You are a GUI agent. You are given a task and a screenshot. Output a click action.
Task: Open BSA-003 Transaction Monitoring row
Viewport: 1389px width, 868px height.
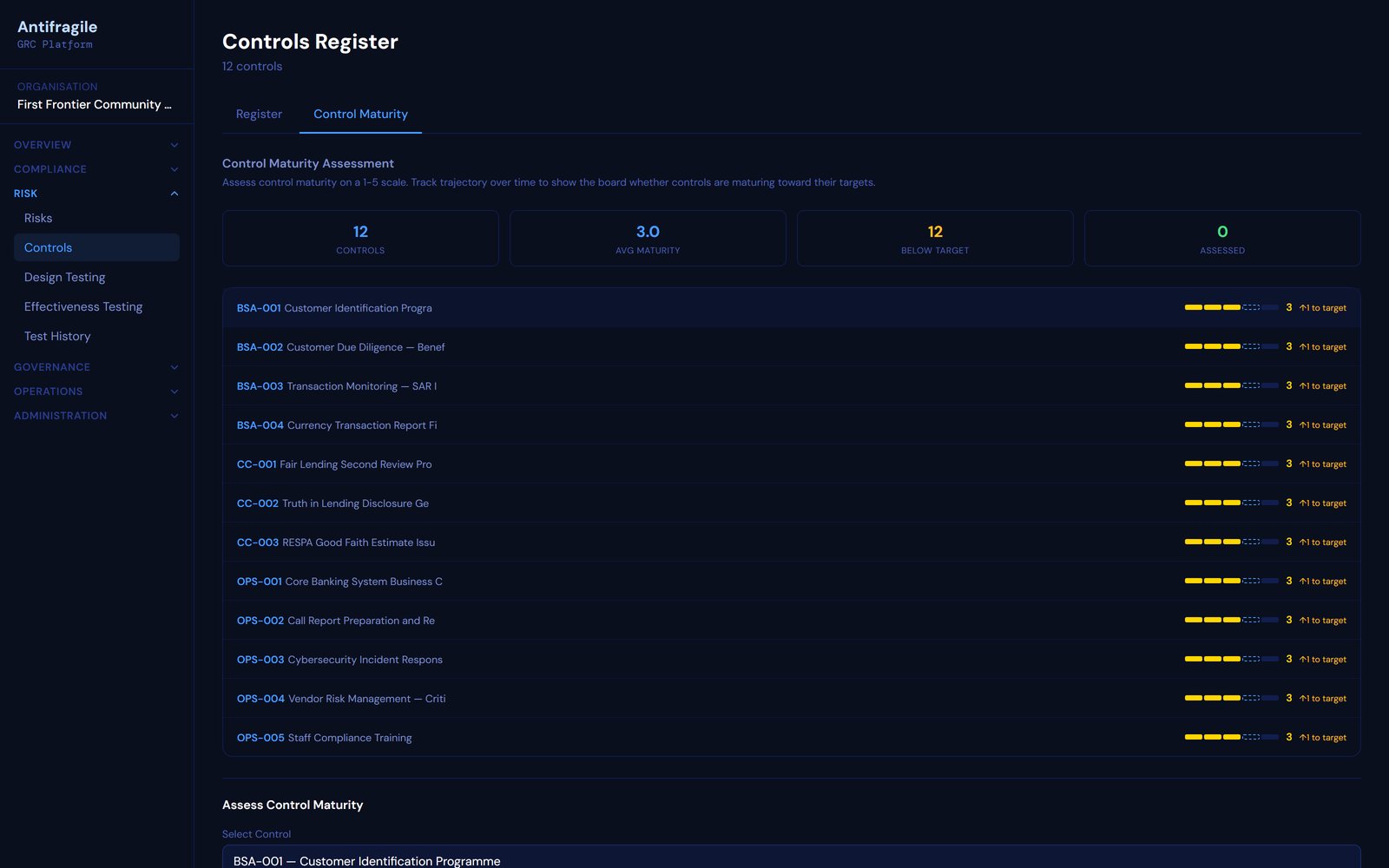tap(791, 385)
